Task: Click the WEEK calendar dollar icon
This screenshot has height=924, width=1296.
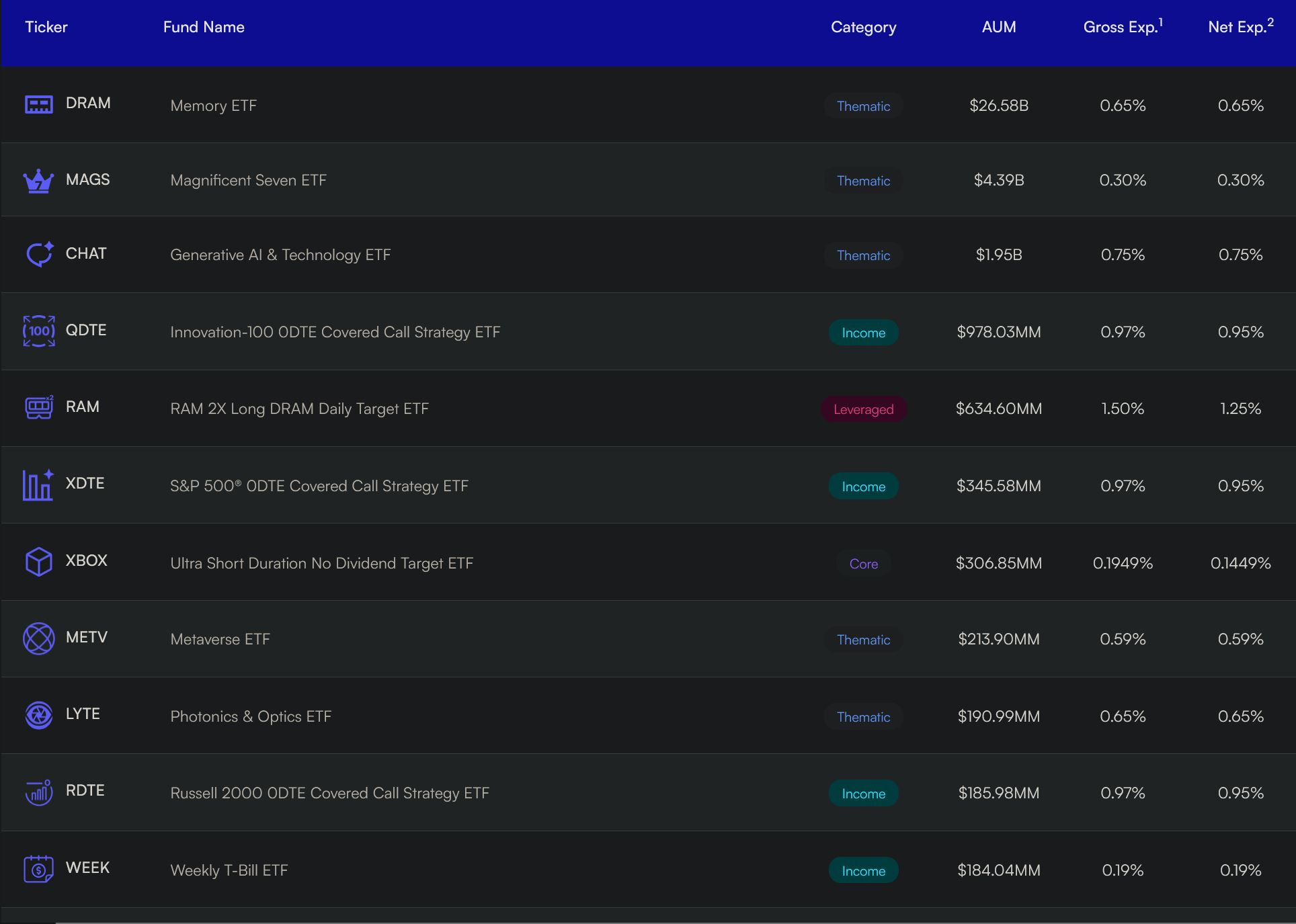Action: (39, 869)
